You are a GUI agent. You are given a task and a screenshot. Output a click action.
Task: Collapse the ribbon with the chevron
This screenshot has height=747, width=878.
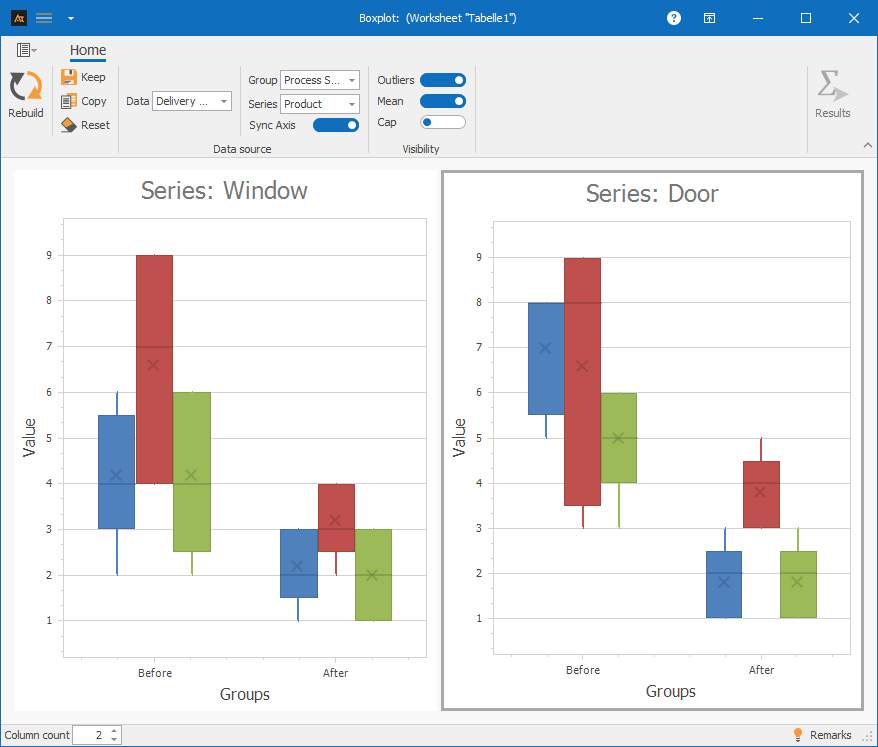point(867,146)
